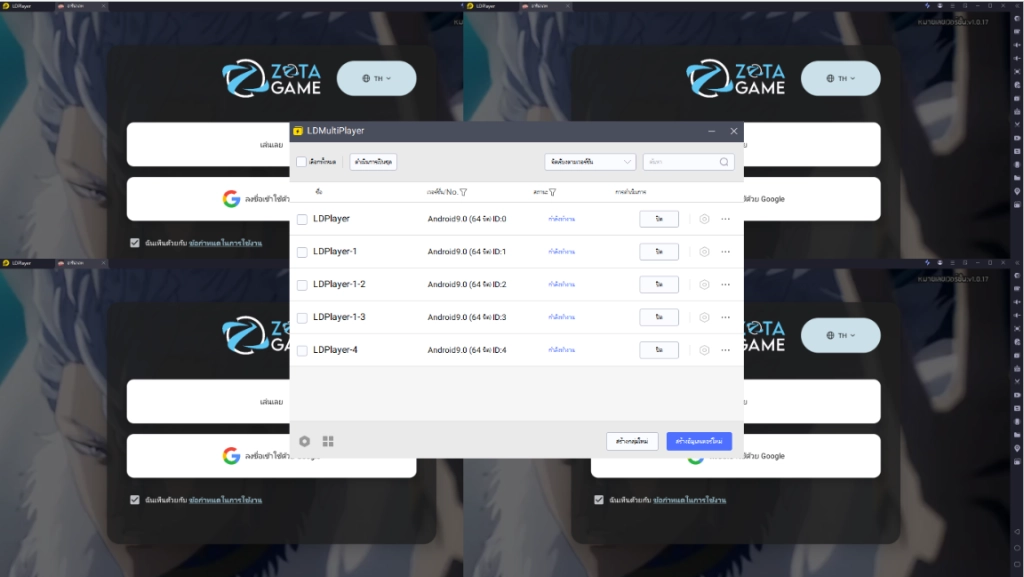Screen dimensions: 1024x577
Task: Click the white button beside the blue create button
Action: point(632,441)
